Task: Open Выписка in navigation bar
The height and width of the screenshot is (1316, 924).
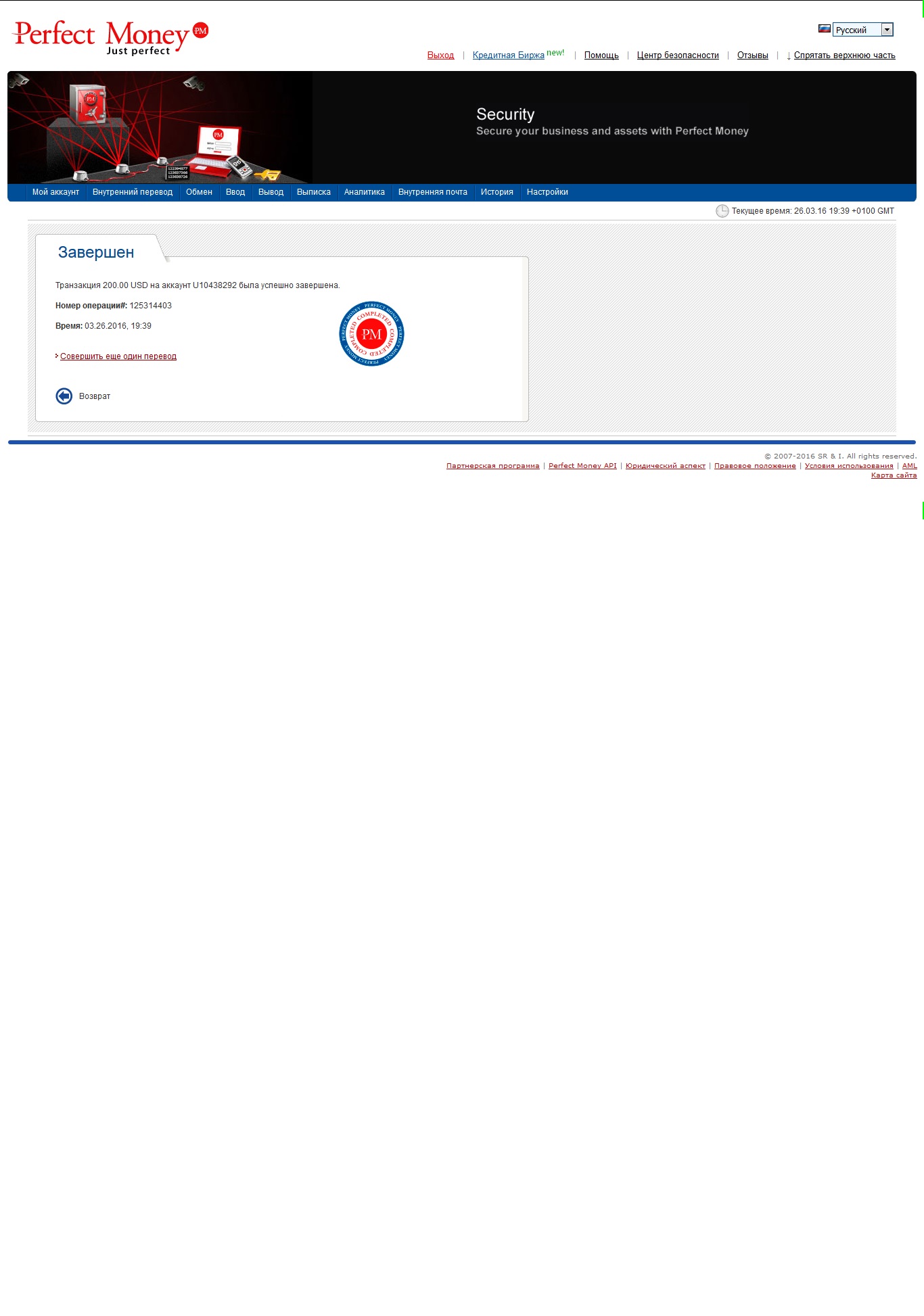Action: coord(314,192)
